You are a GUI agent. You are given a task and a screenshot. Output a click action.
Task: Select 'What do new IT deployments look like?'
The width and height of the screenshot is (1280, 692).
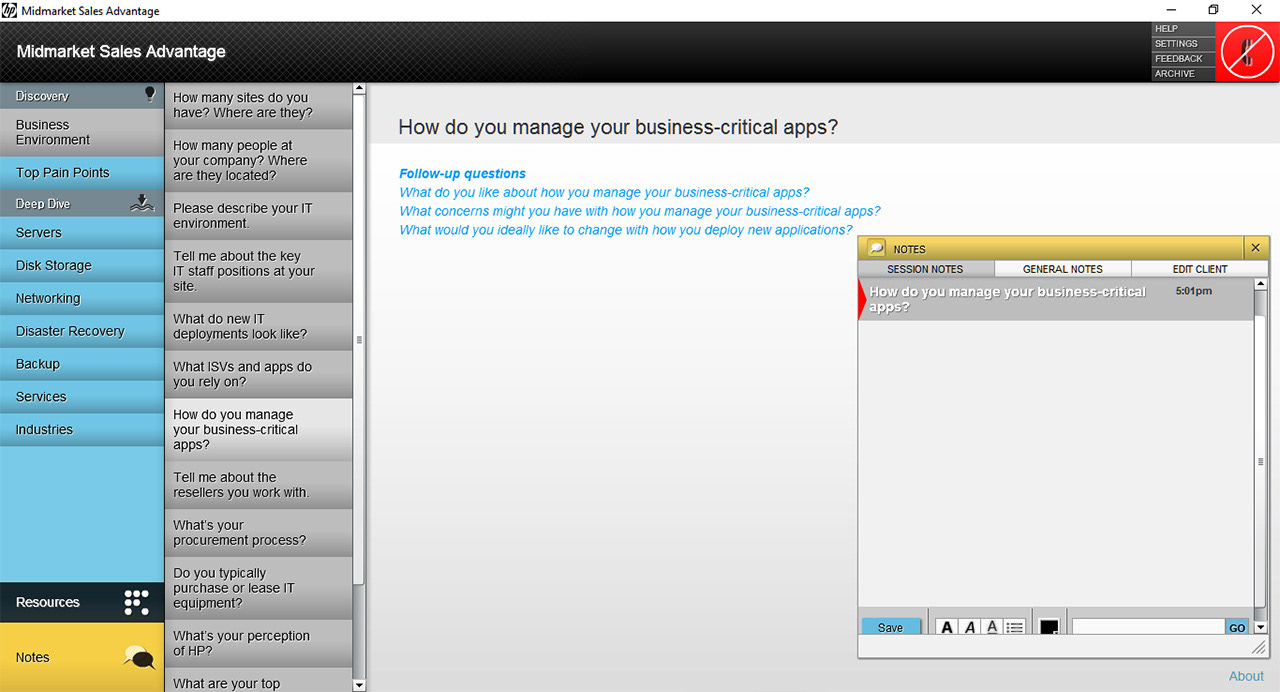[259, 326]
